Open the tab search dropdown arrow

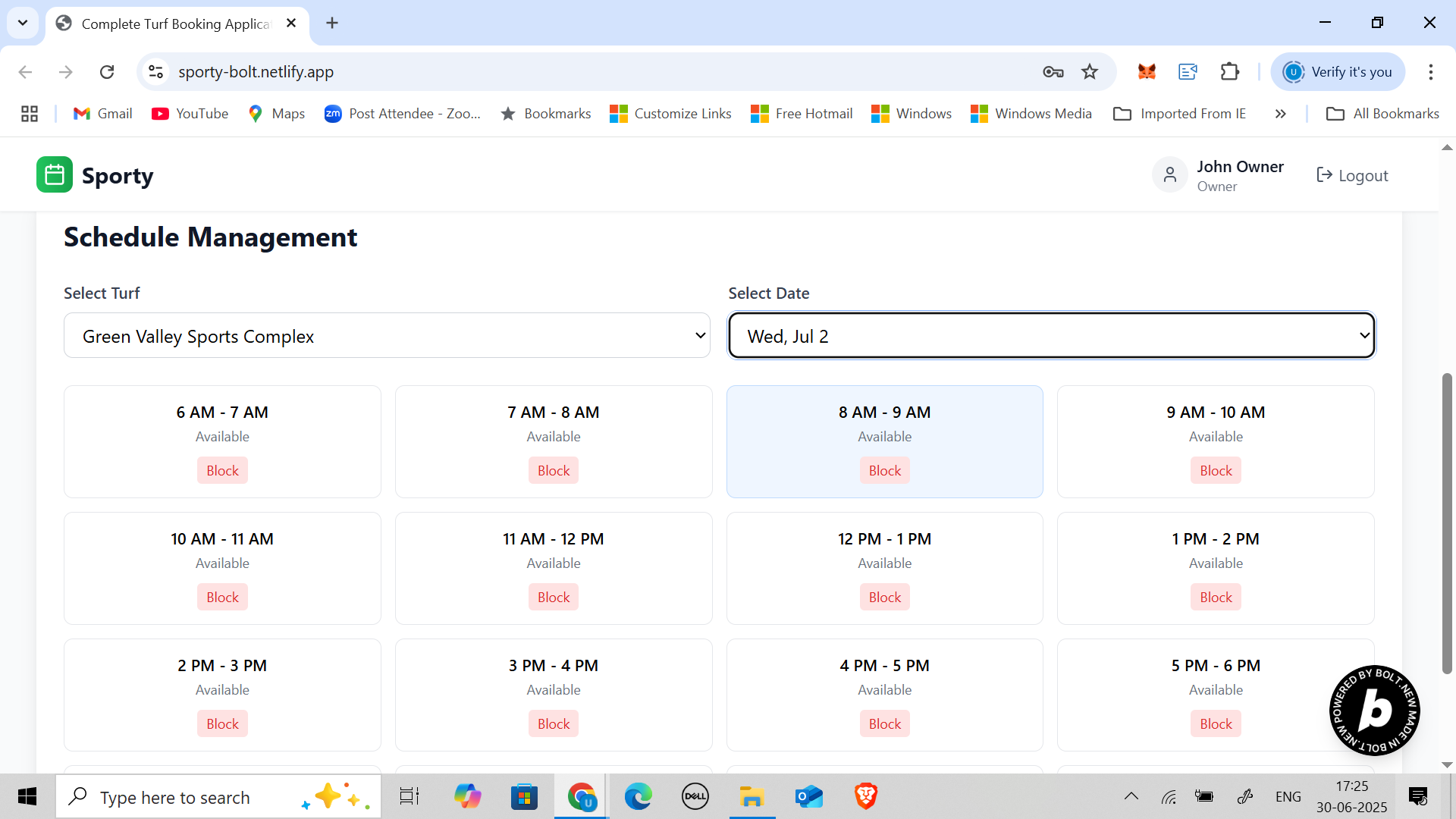coord(23,23)
